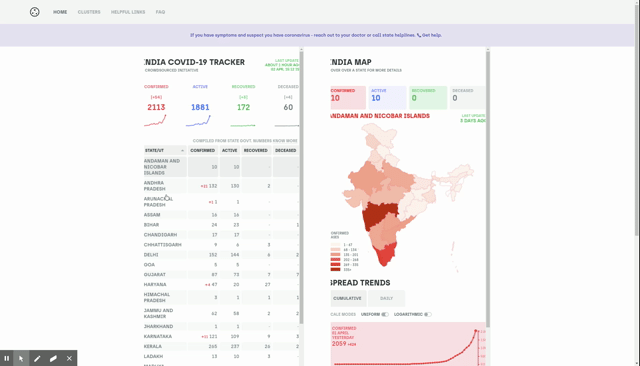This screenshot has height=366, width=640.
Task: Click the right panel's vertical scrollbar
Action: (x=488, y=188)
